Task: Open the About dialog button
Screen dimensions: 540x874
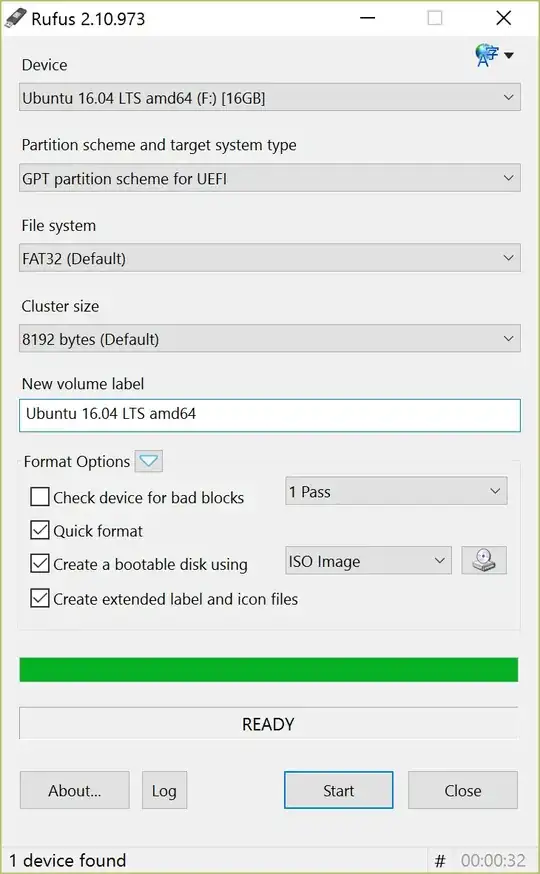Action: [75, 790]
